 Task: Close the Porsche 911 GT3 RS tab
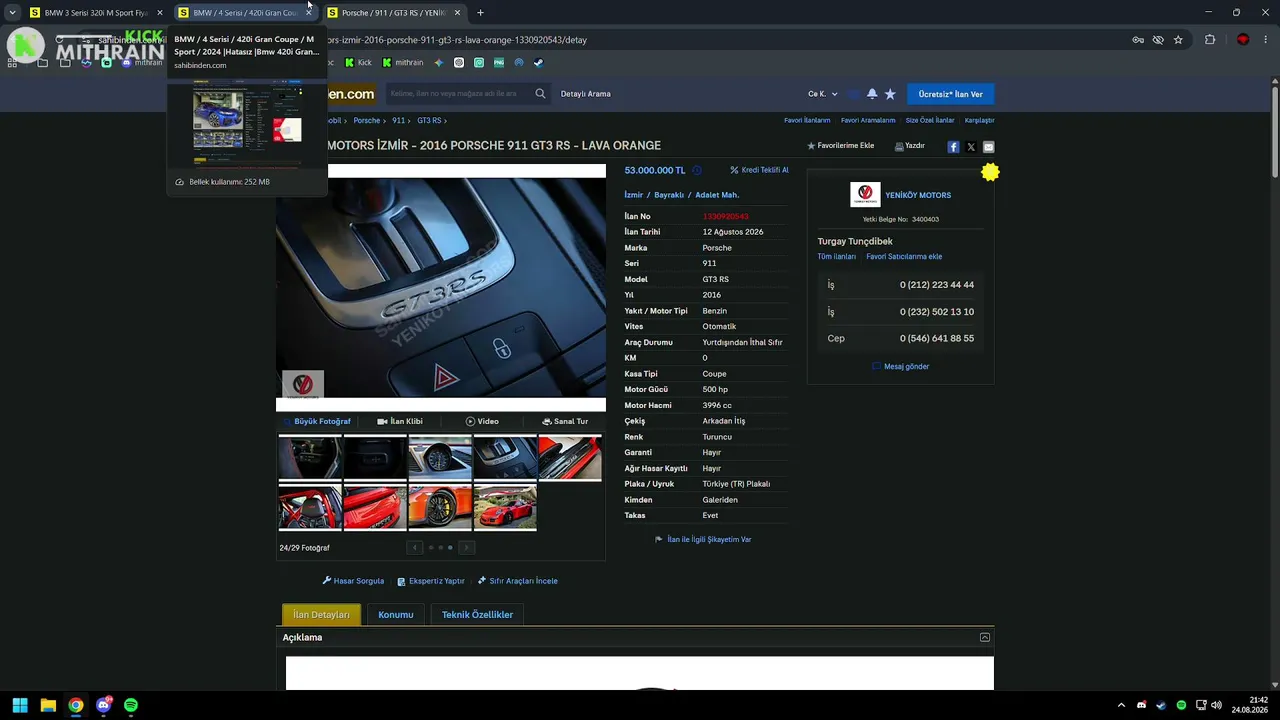[x=457, y=13]
